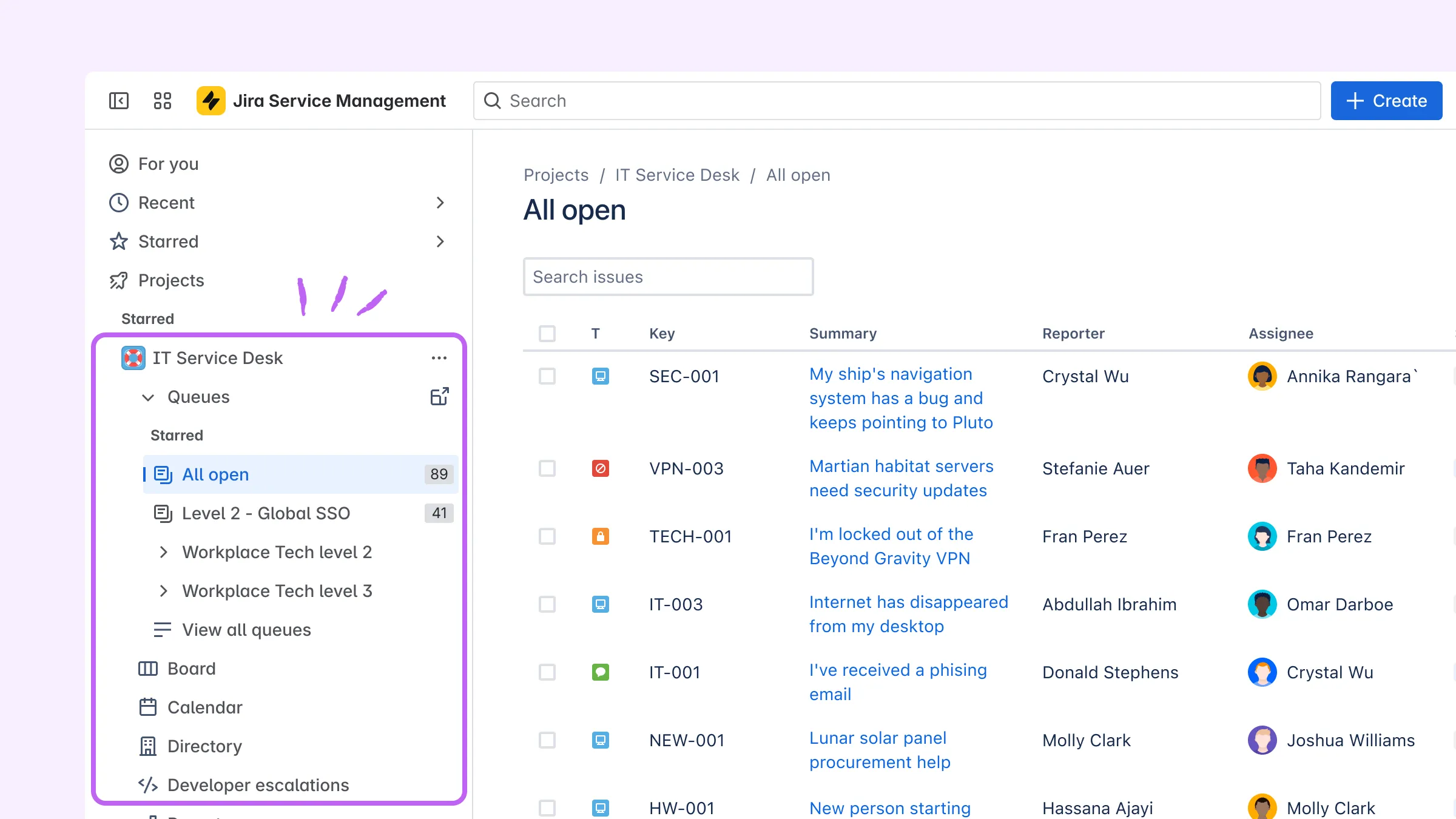Image resolution: width=1456 pixels, height=819 pixels.
Task: Open queues in a new window
Action: [x=439, y=396]
